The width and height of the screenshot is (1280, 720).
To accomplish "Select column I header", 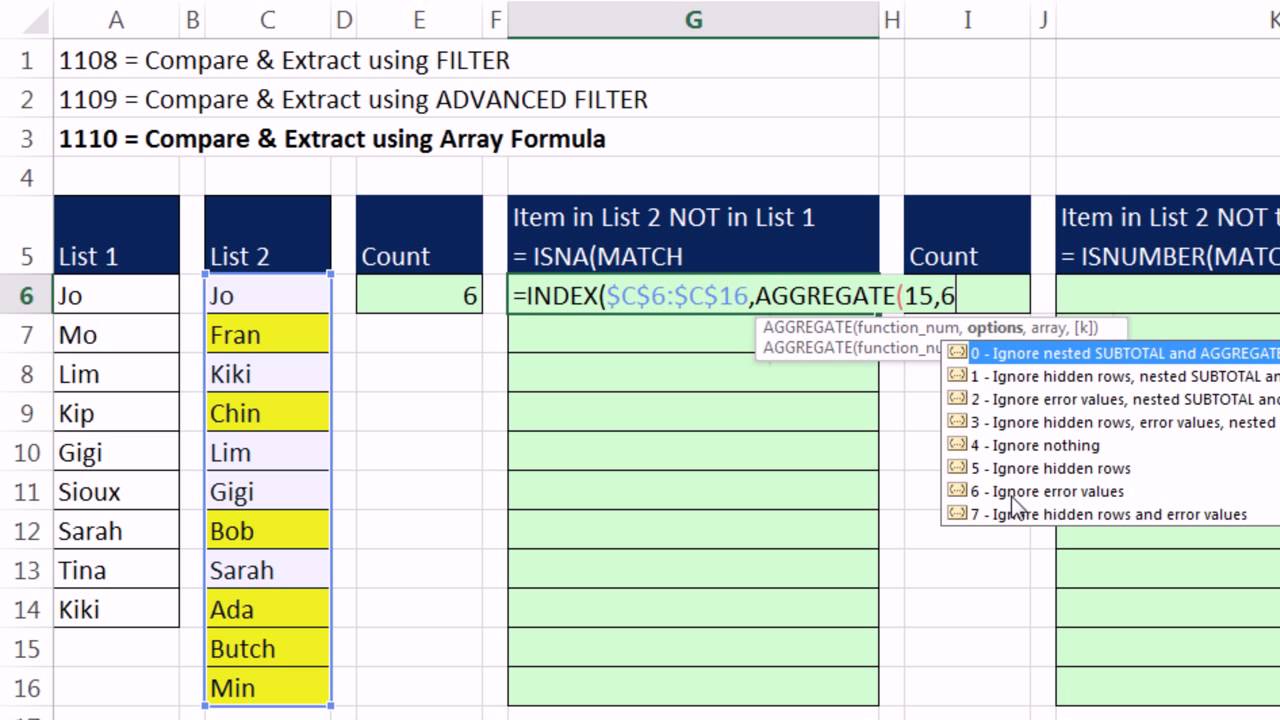I will [x=967, y=19].
